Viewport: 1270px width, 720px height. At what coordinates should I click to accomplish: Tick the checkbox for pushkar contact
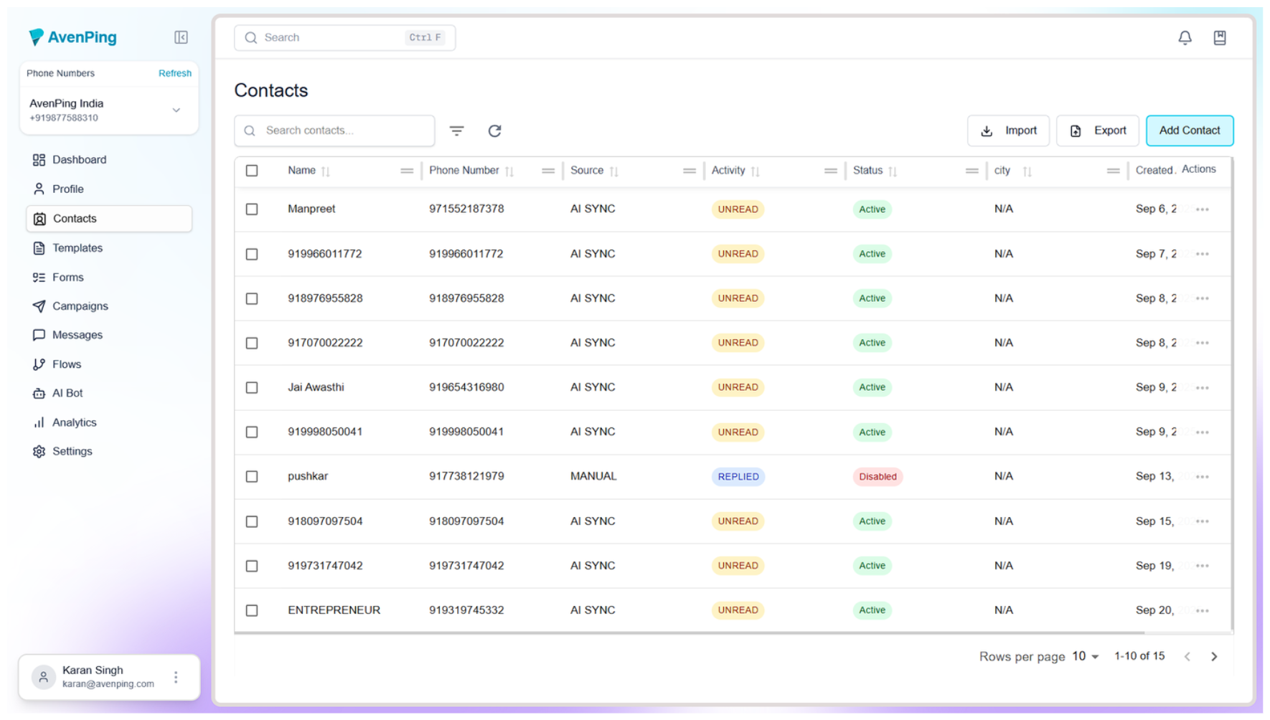click(x=252, y=477)
